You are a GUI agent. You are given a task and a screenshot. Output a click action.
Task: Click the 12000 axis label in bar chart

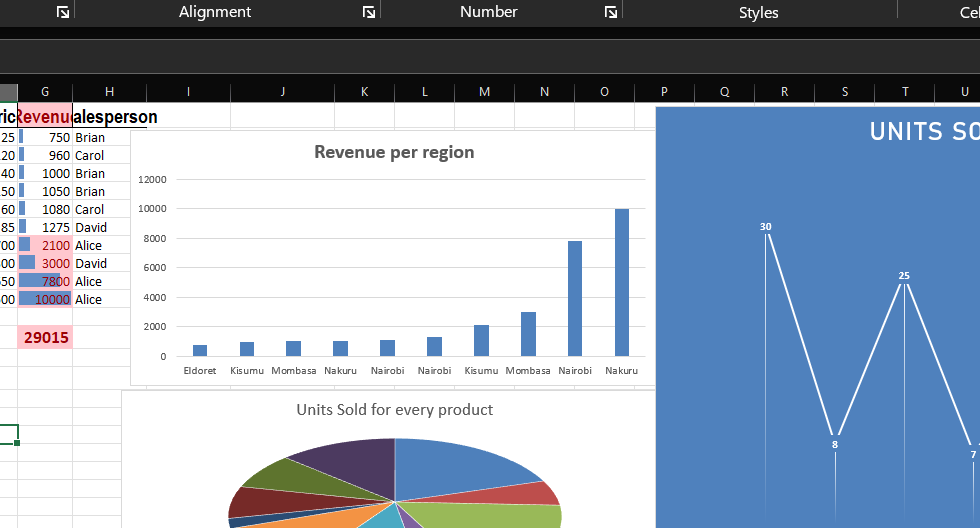click(x=152, y=179)
